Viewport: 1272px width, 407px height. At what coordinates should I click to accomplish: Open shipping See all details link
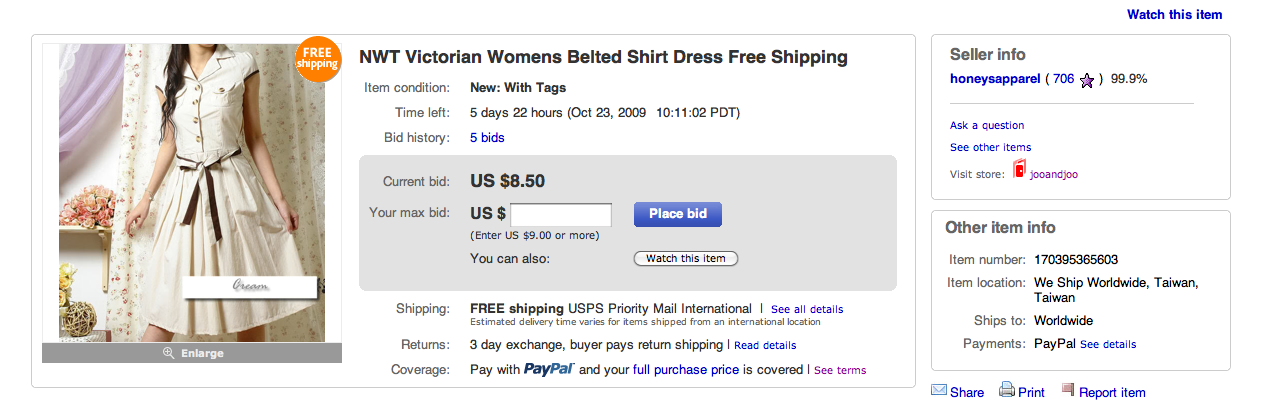(807, 309)
